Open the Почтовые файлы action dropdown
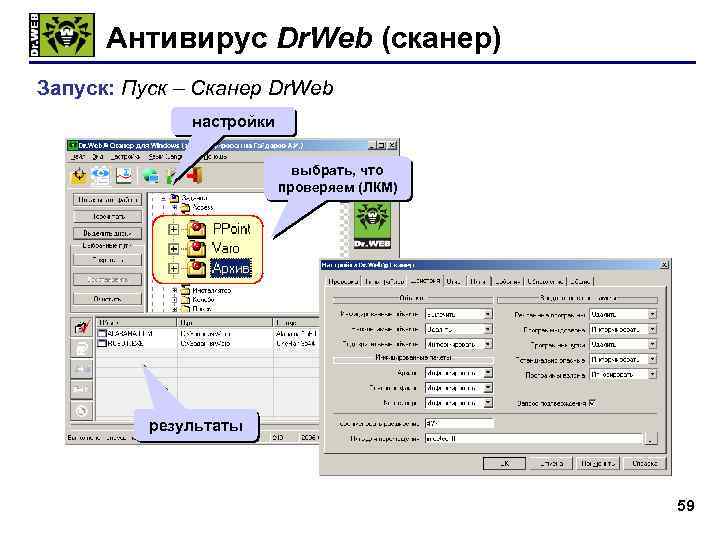 tap(458, 388)
